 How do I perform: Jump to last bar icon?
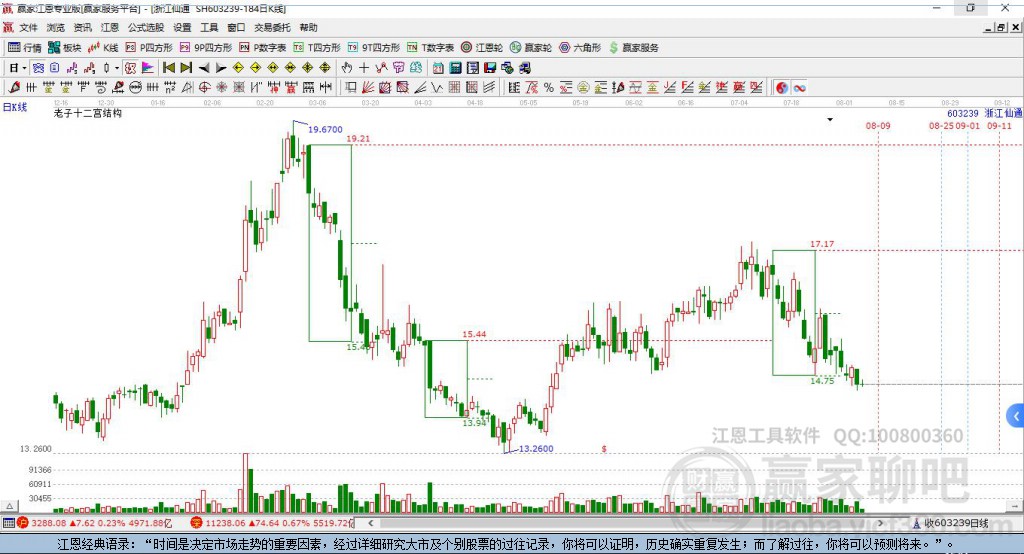pos(186,68)
